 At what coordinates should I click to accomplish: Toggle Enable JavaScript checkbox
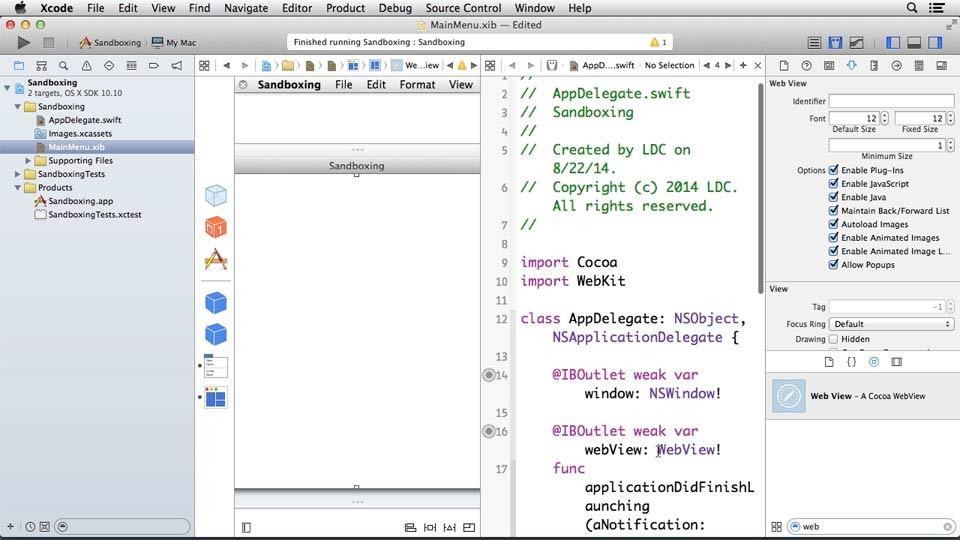833,184
